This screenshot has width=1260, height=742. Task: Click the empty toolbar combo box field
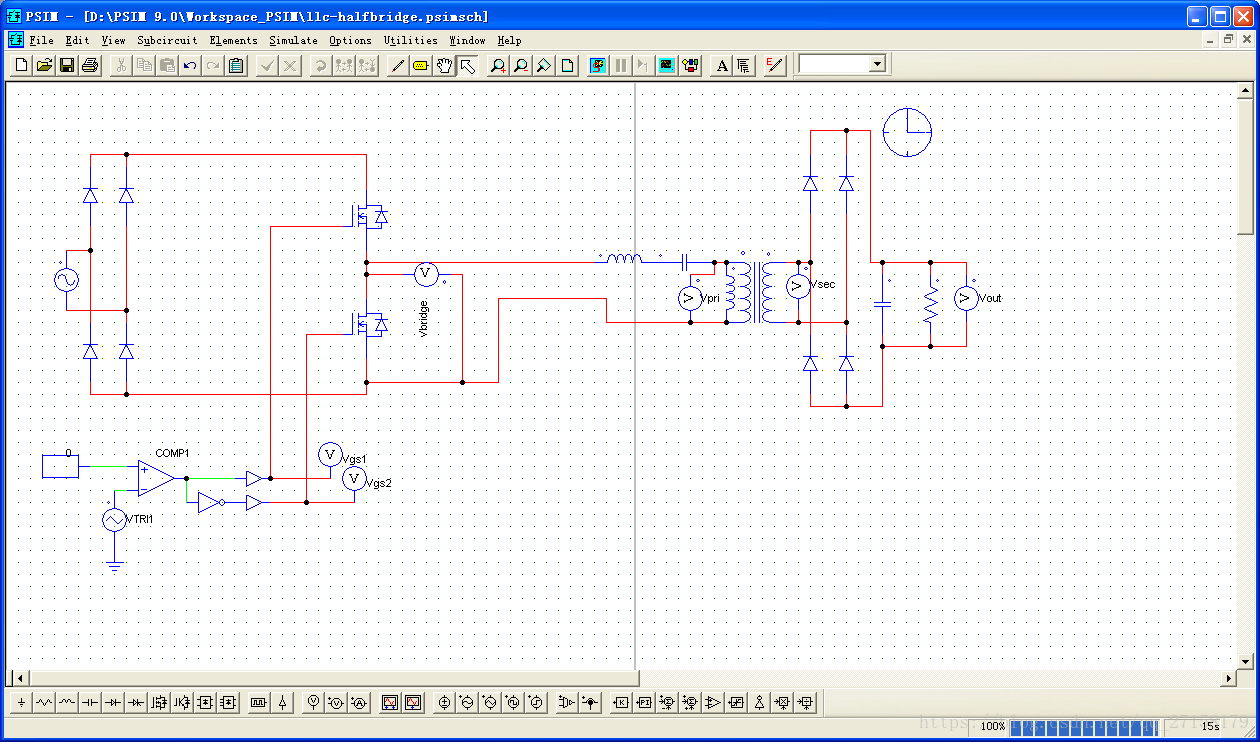[835, 64]
